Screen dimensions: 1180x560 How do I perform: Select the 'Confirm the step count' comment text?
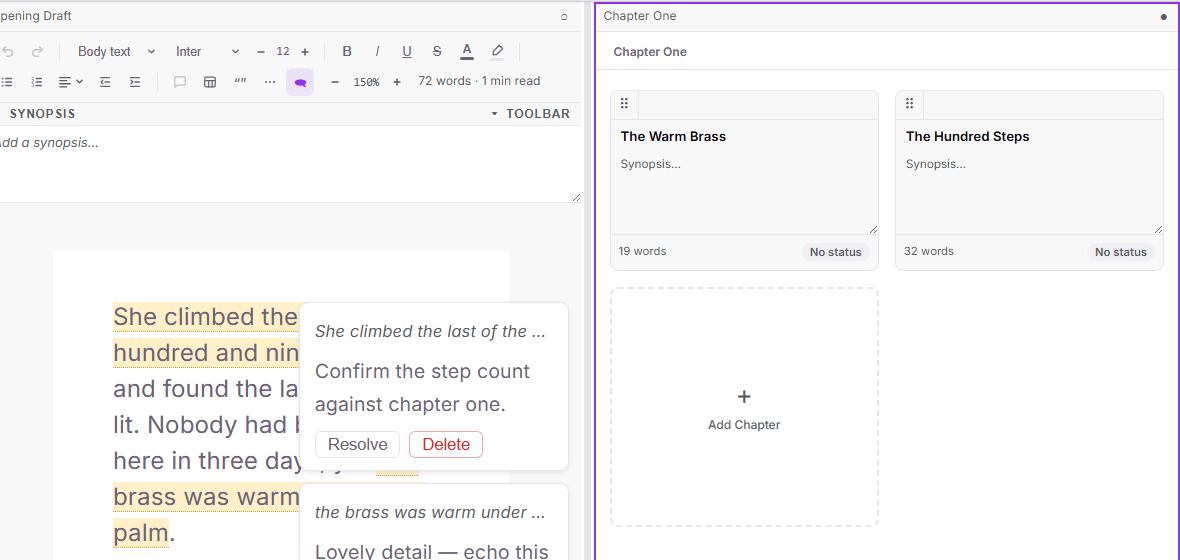422,388
